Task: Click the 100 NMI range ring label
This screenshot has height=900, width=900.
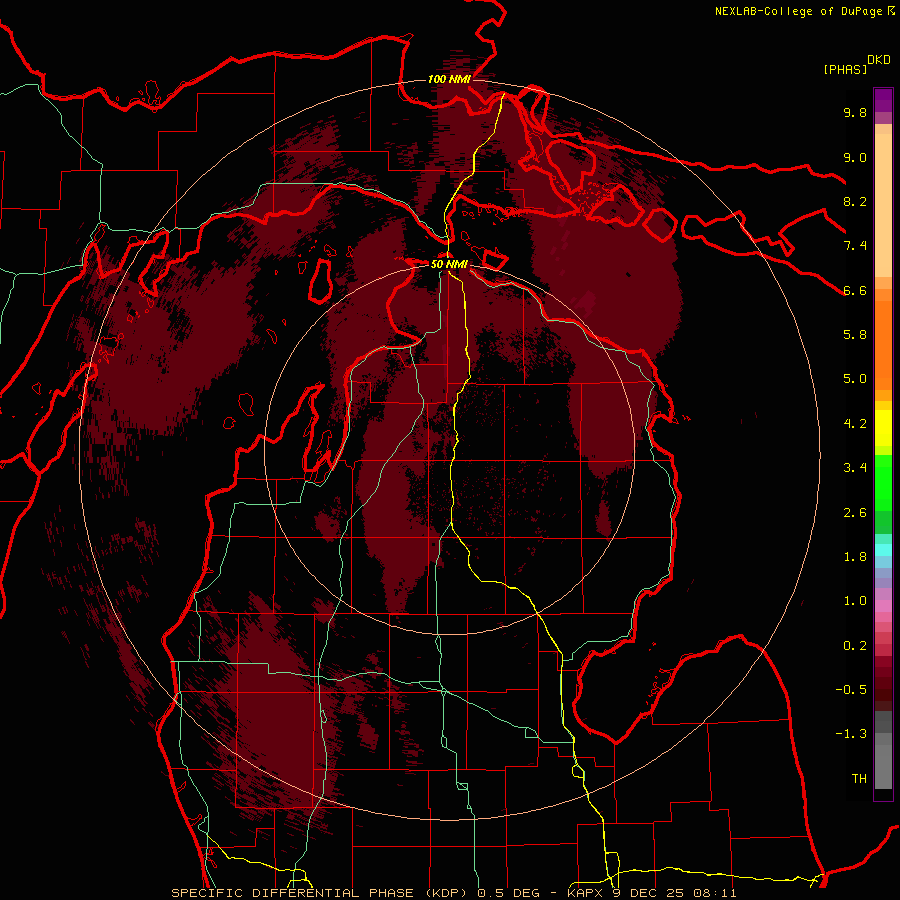Action: pos(449,79)
